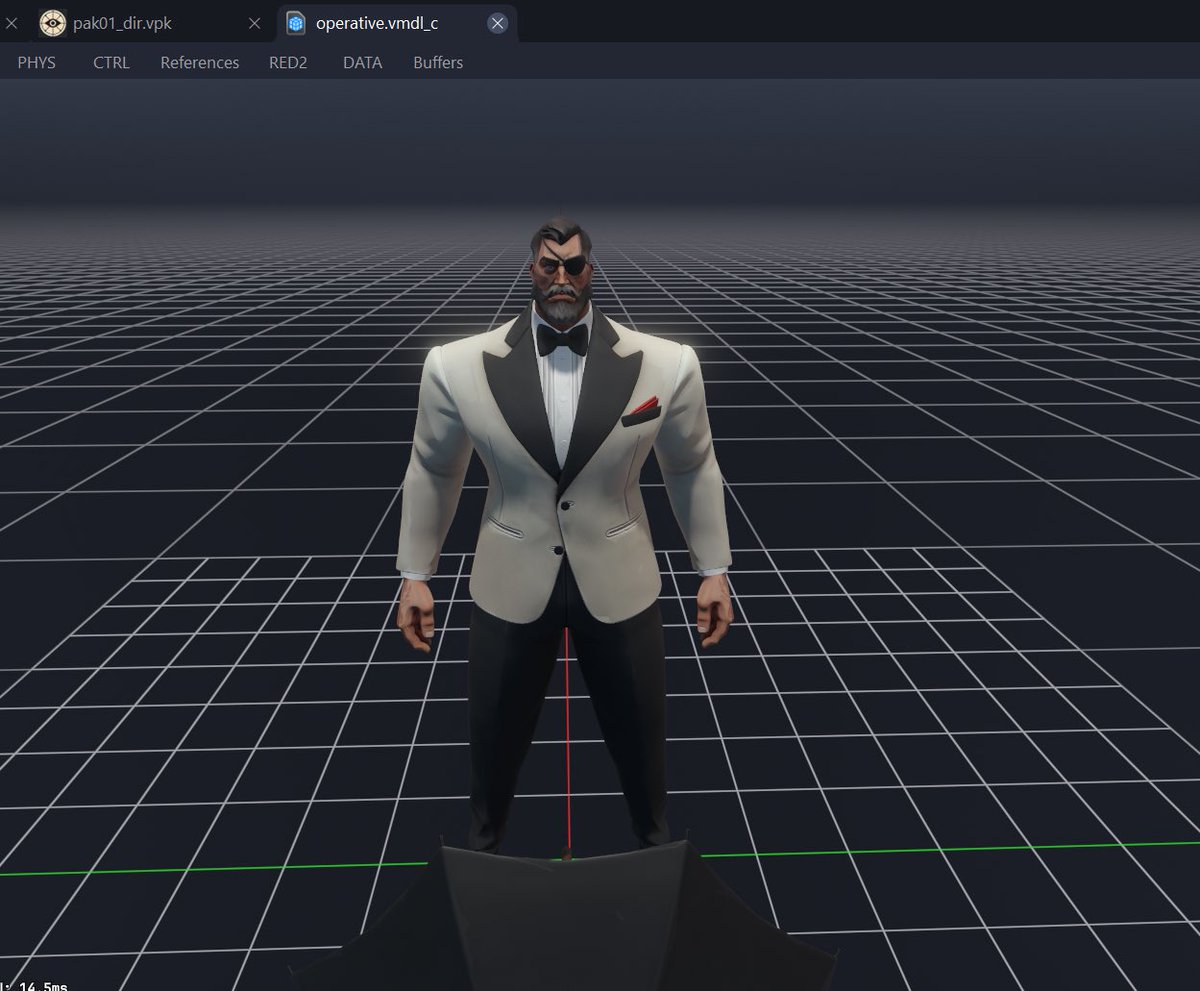This screenshot has height=991, width=1200.
Task: Open the Buffers sub-tab
Action: 438,62
